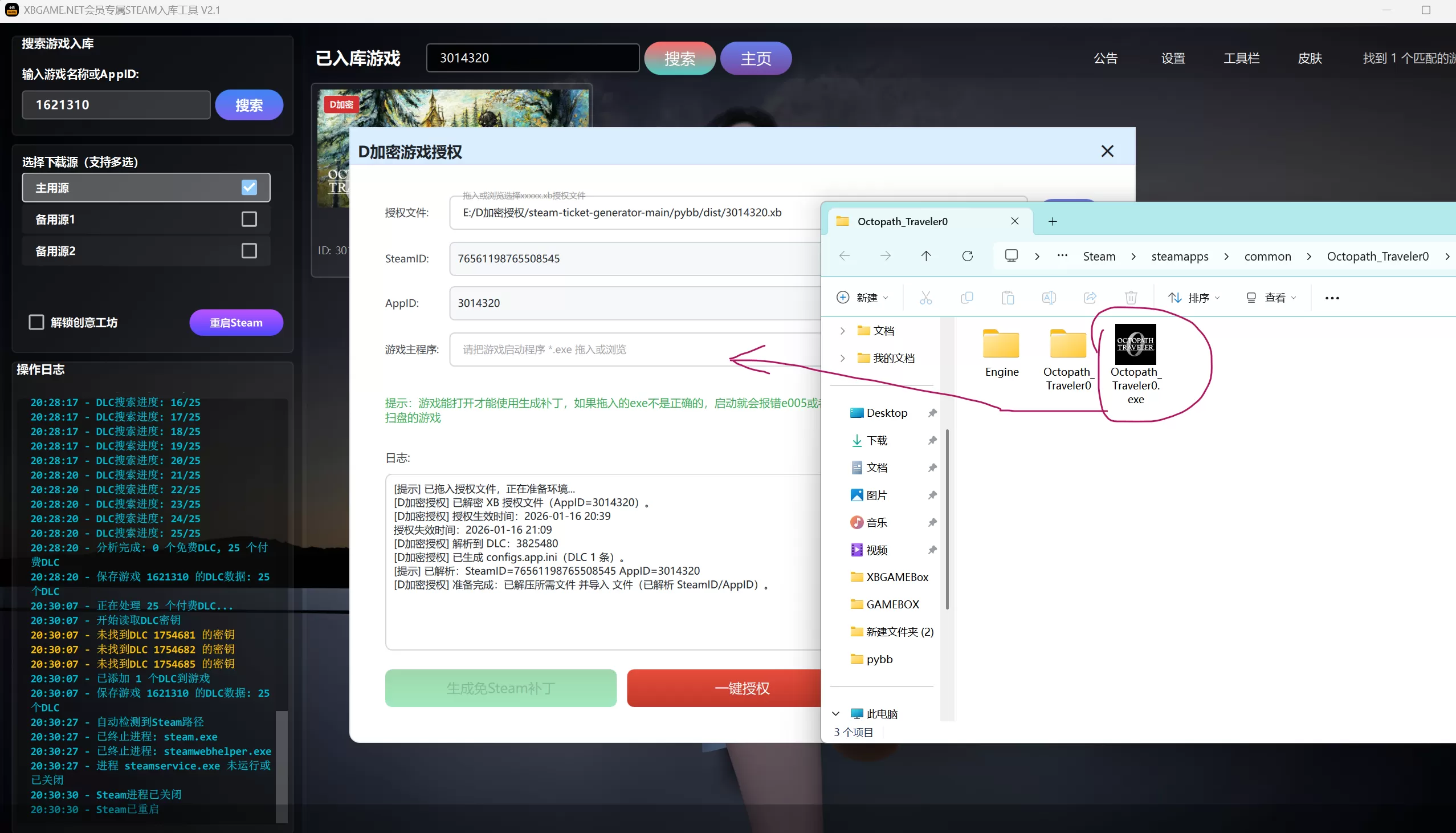The width and height of the screenshot is (1456, 833).
Task: Check the 解锁创意工坊 checkbox
Action: coord(36,322)
